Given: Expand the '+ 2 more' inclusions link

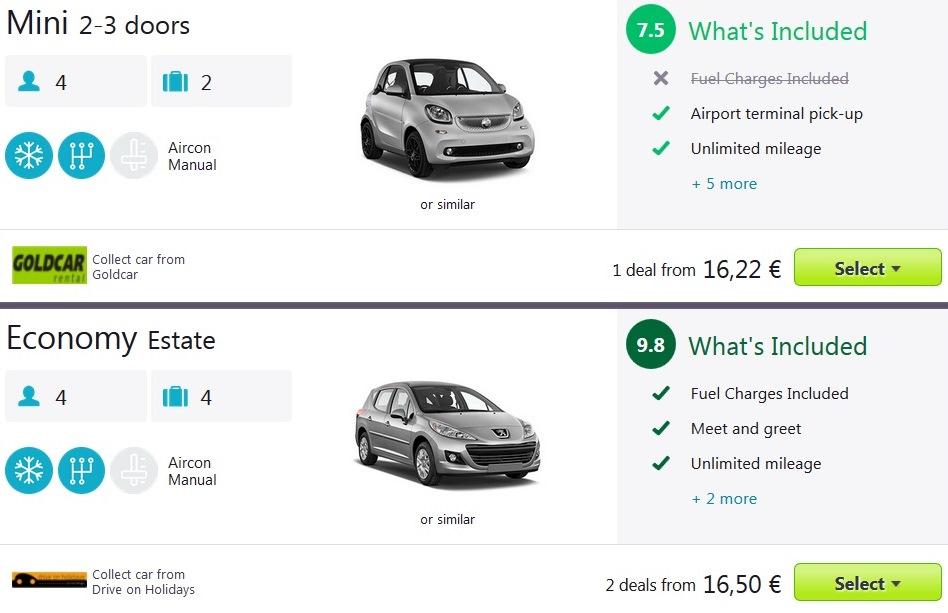Looking at the screenshot, I should 724,499.
